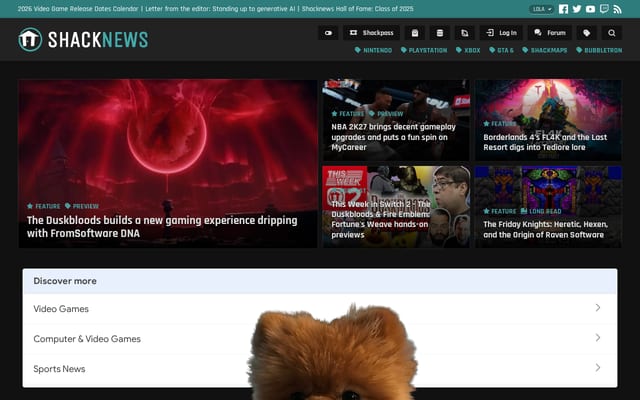This screenshot has height=400, width=640.
Task: Click the stacked-database icon button in header
Action: click(x=440, y=33)
